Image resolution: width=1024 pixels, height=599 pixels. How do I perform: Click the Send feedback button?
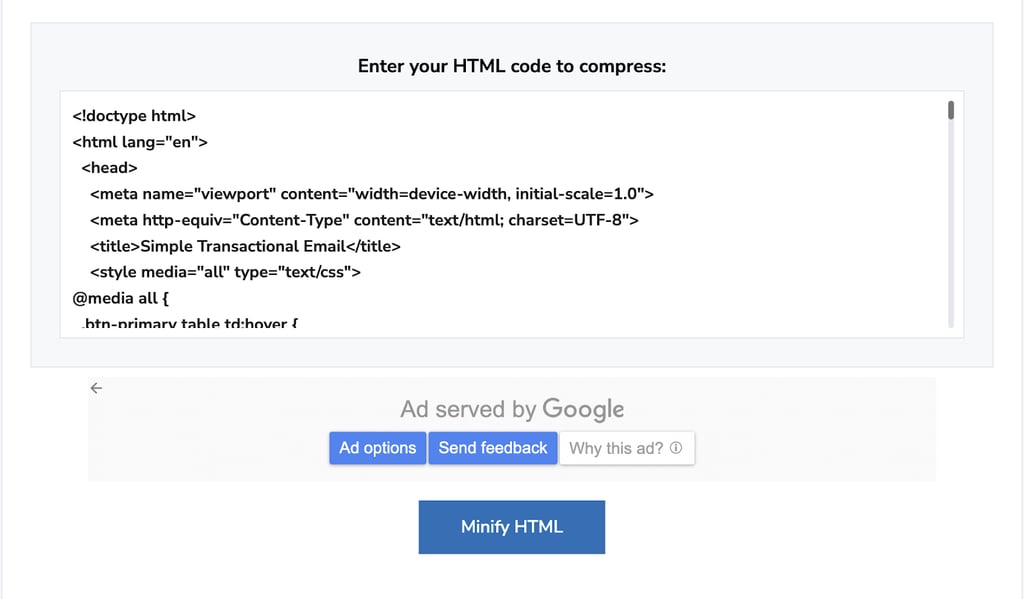pos(492,447)
